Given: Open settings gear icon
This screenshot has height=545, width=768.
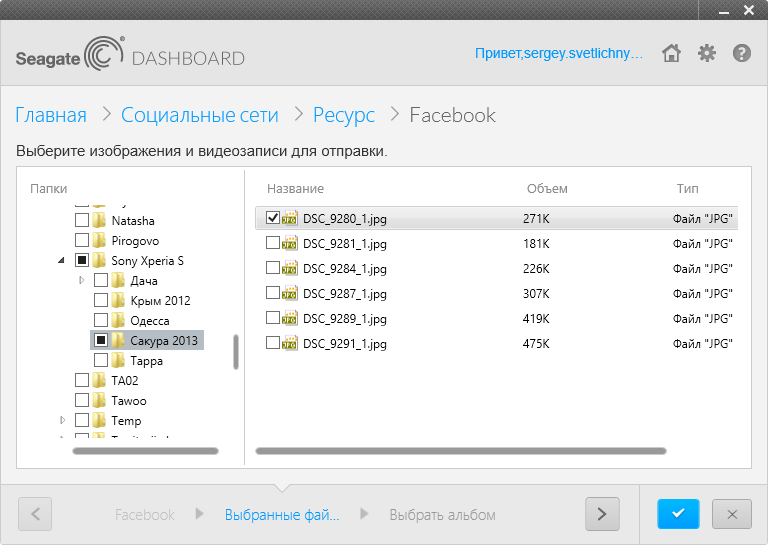Looking at the screenshot, I should [707, 53].
